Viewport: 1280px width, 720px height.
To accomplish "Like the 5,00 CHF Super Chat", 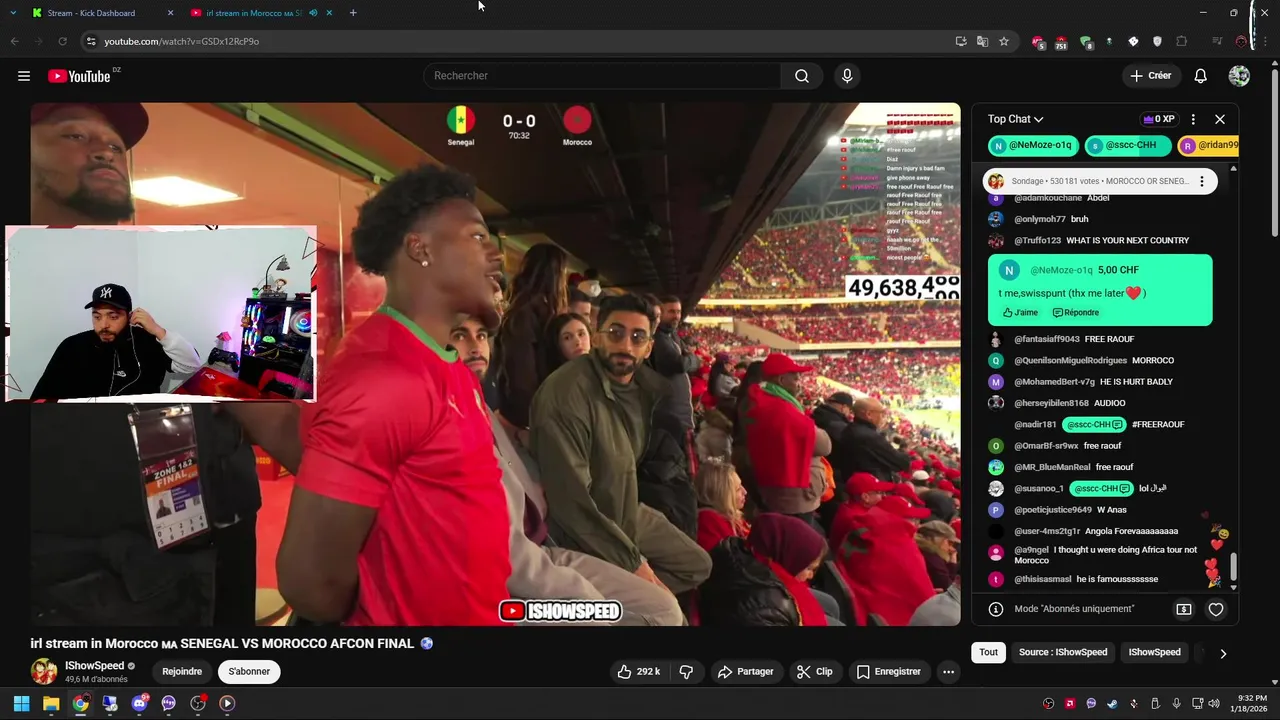I will click(1020, 313).
